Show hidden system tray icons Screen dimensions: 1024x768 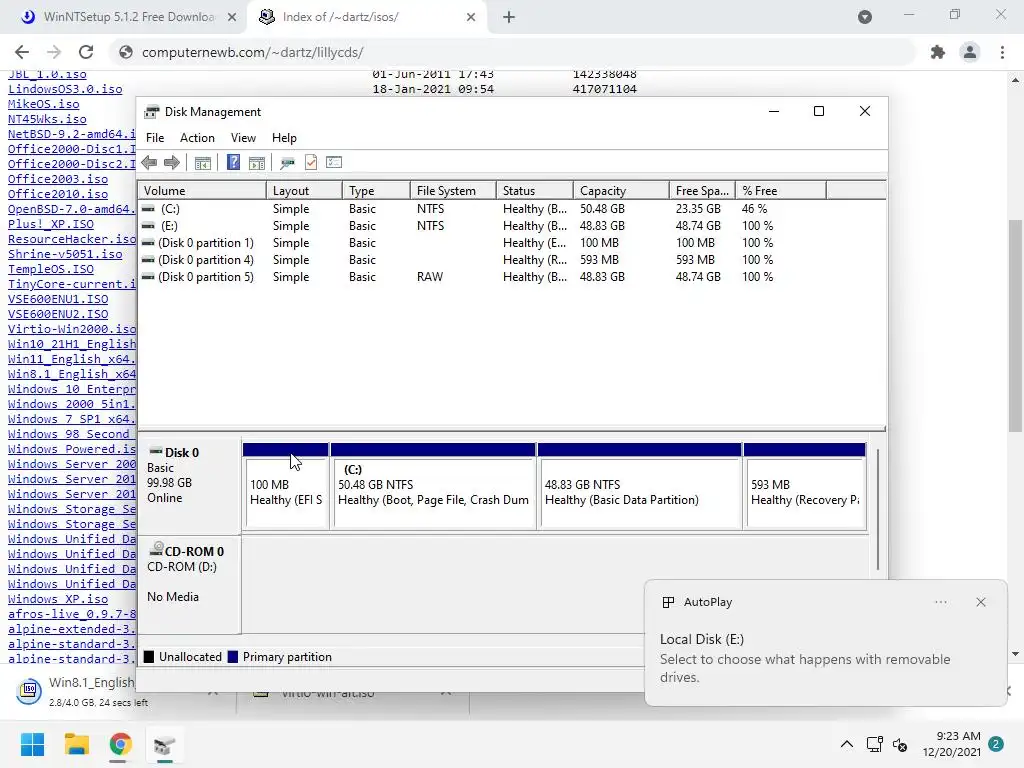pos(846,744)
